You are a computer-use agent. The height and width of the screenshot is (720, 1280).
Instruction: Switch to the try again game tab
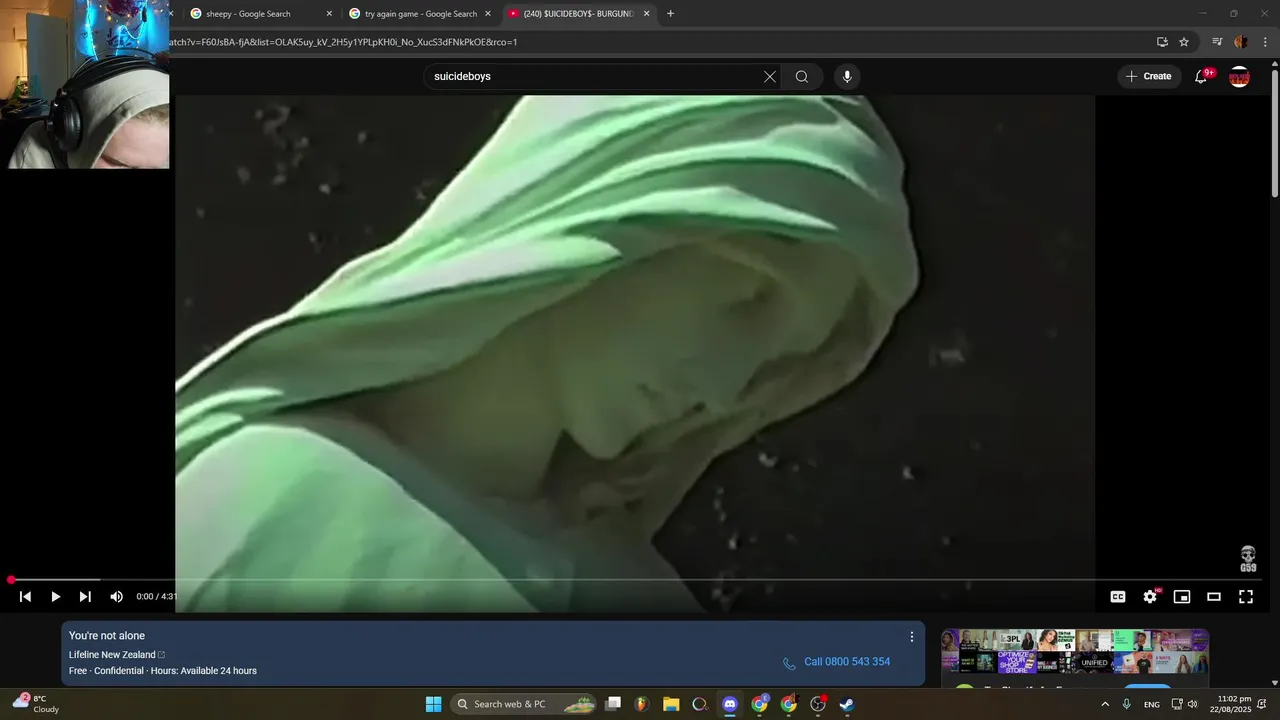coord(420,14)
